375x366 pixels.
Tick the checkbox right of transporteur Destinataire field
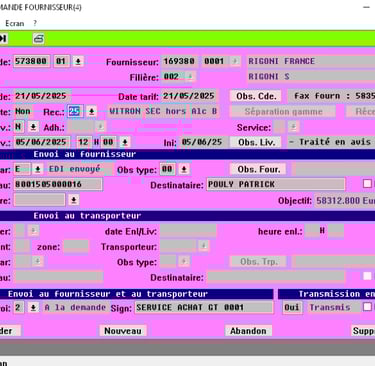367,276
